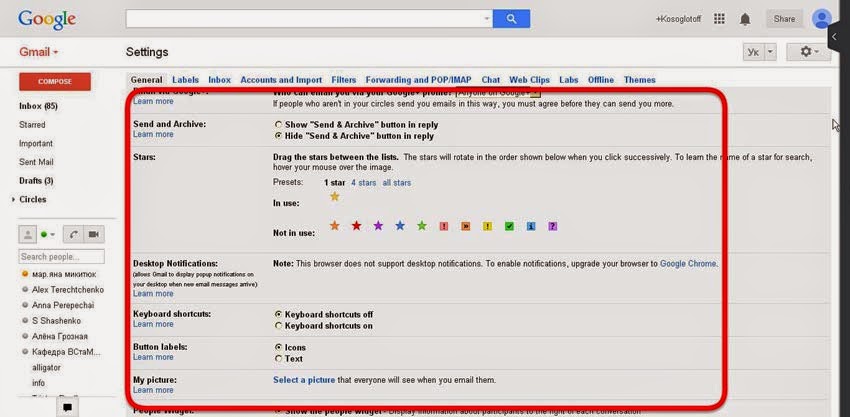Switch to the Inbox settings tab
The image size is (850, 417).
point(220,80)
